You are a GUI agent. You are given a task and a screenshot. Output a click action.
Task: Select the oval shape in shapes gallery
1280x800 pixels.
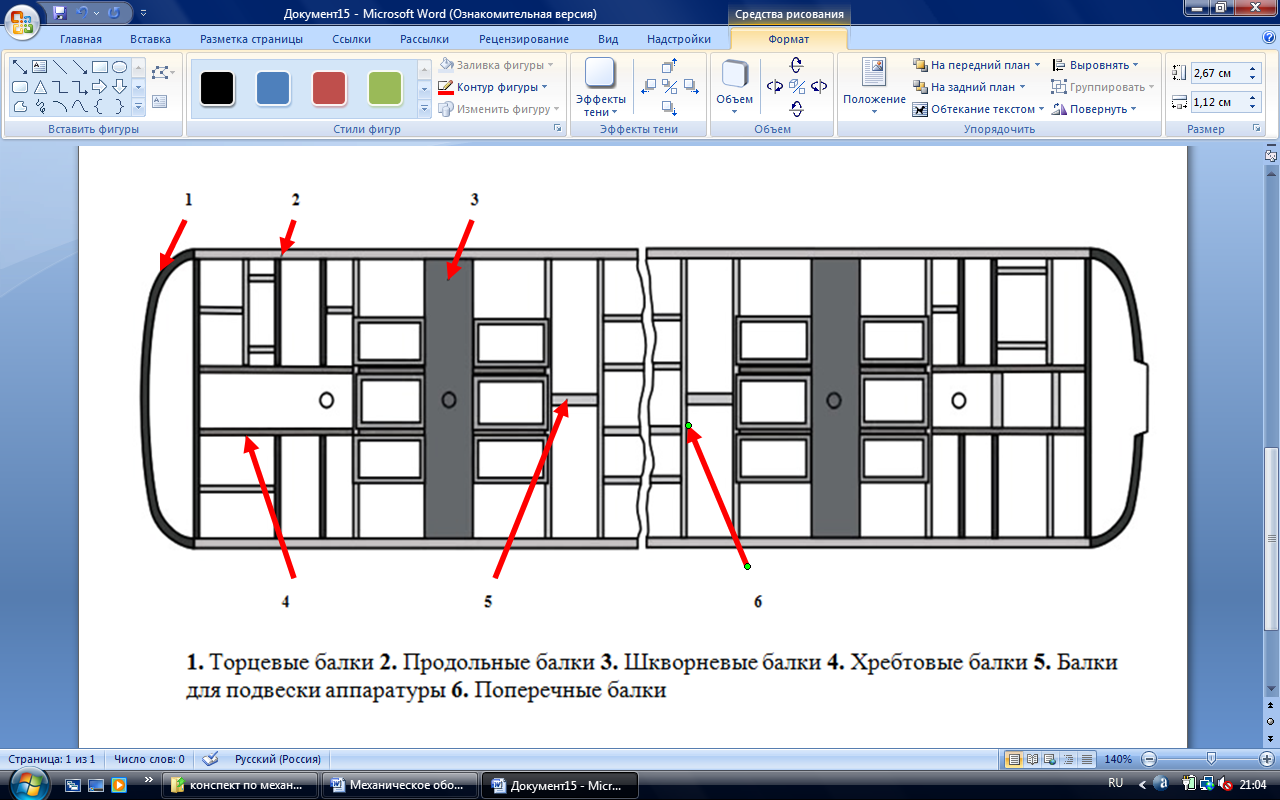click(119, 67)
